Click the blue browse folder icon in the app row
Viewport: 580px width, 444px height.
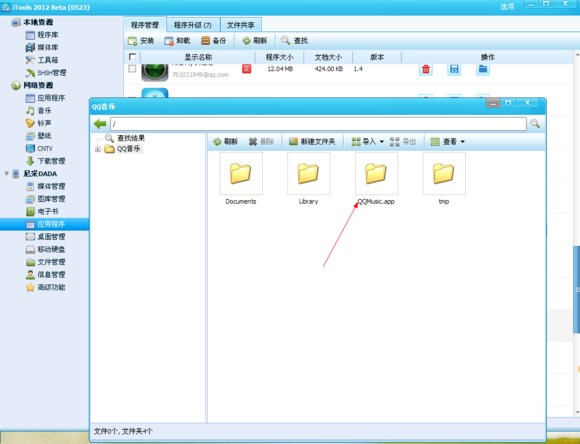483,69
